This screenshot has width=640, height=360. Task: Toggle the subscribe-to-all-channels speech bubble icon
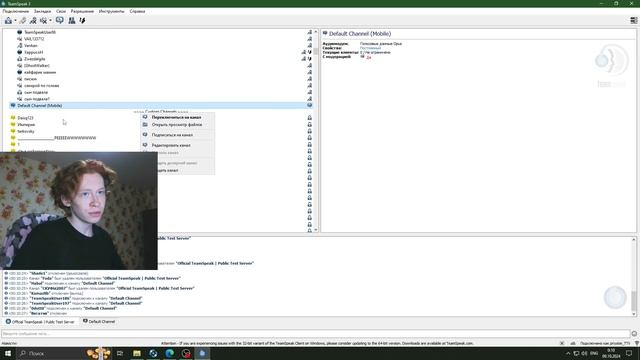[60, 20]
